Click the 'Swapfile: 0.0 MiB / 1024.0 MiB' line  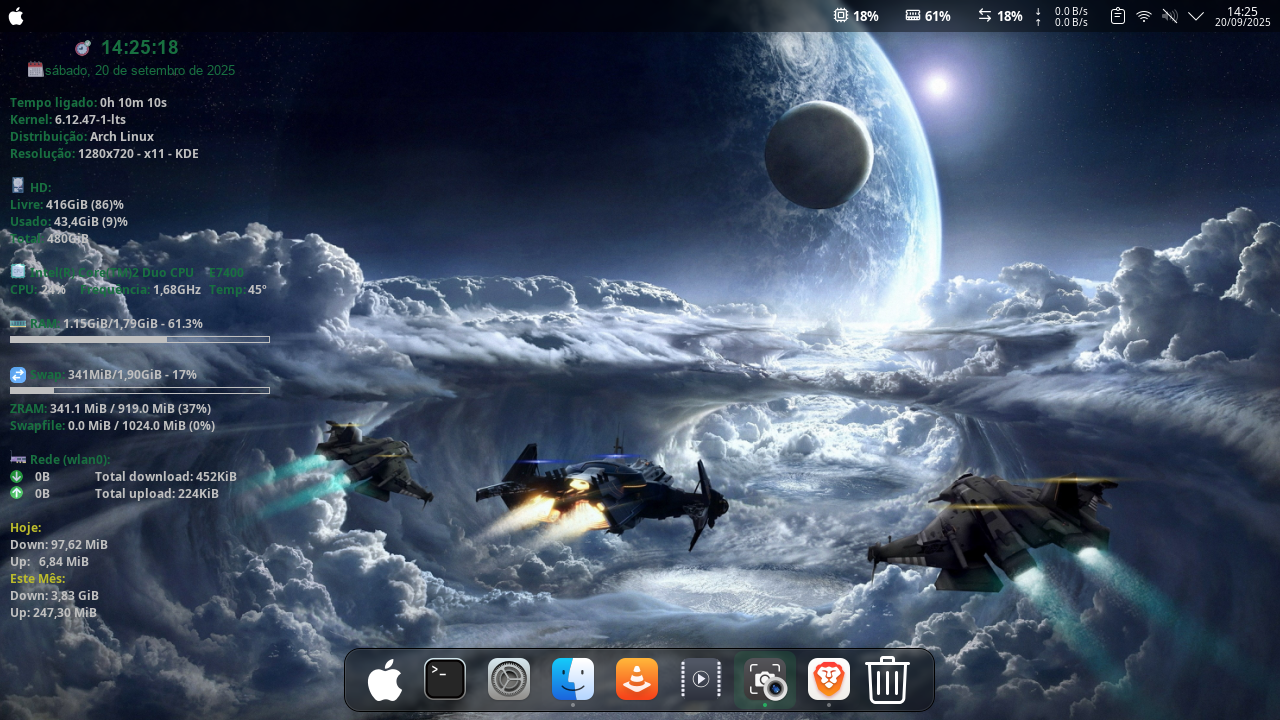(113, 426)
